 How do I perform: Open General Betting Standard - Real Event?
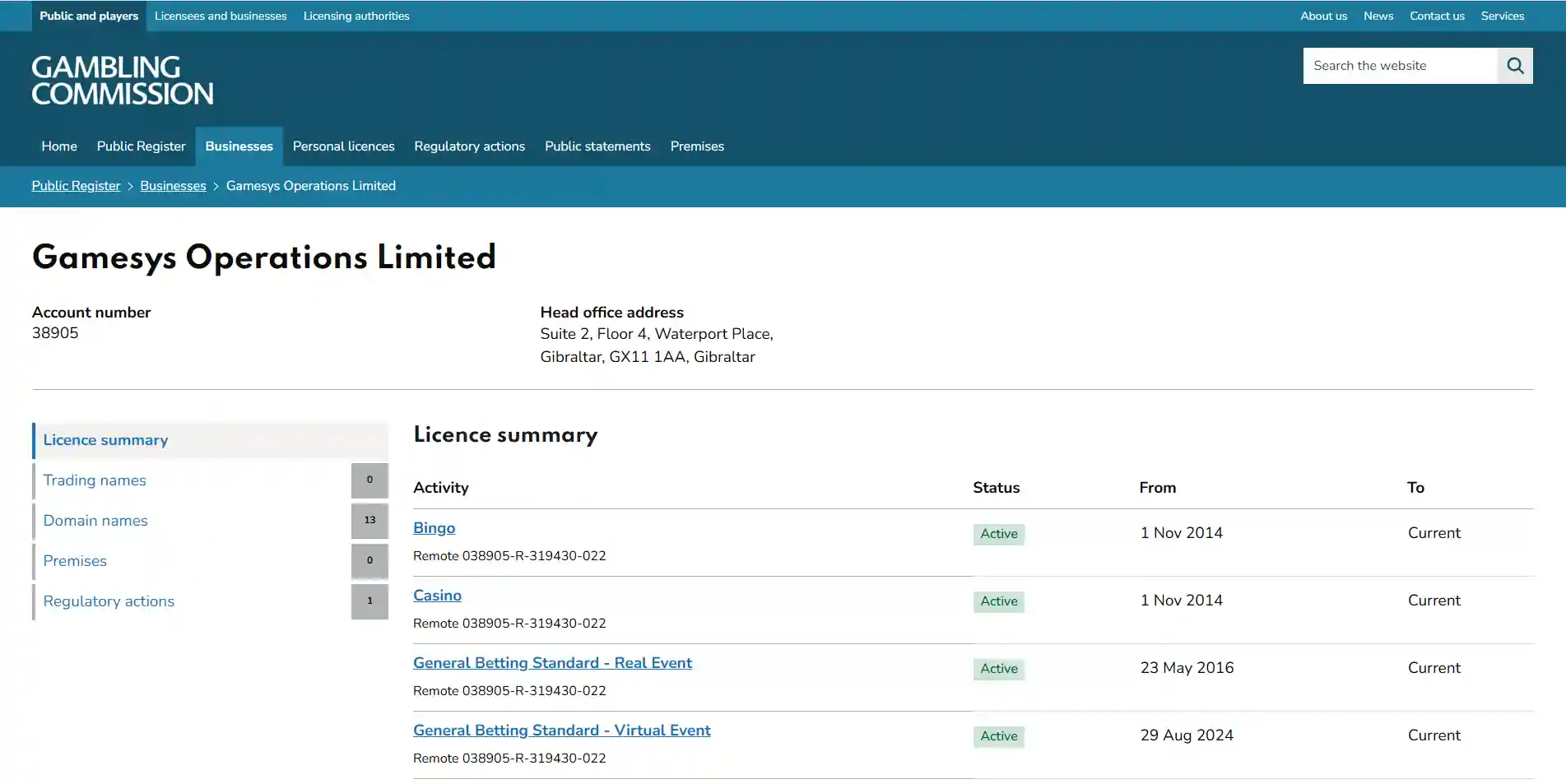[552, 663]
